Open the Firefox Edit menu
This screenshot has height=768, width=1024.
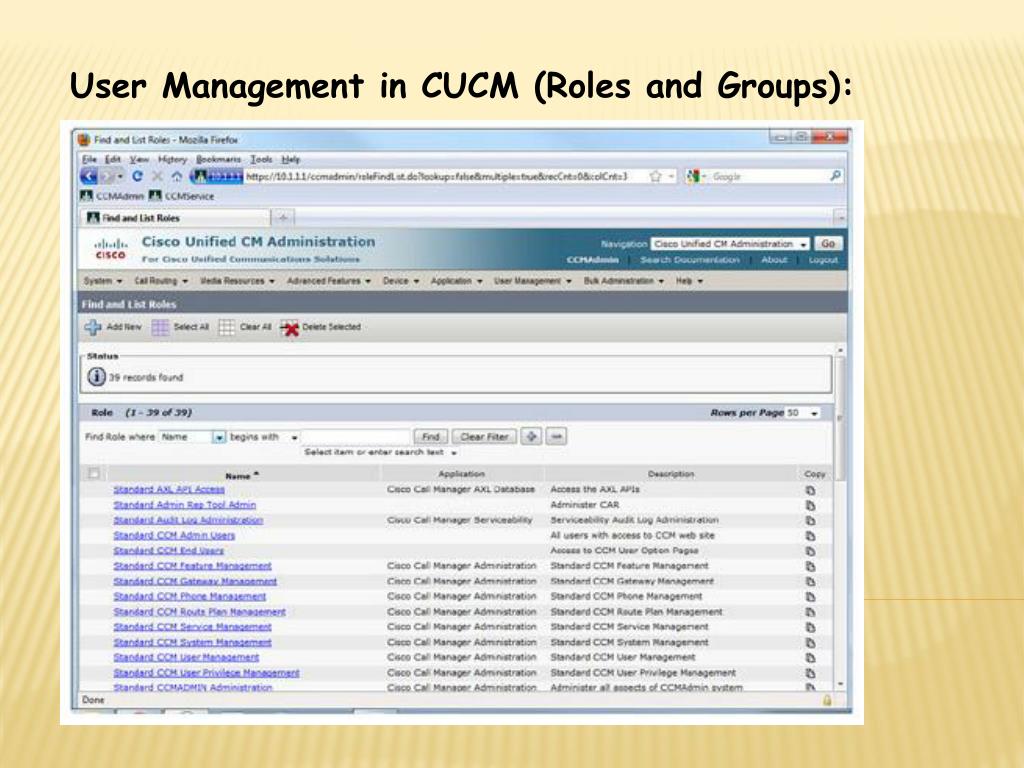[113, 159]
